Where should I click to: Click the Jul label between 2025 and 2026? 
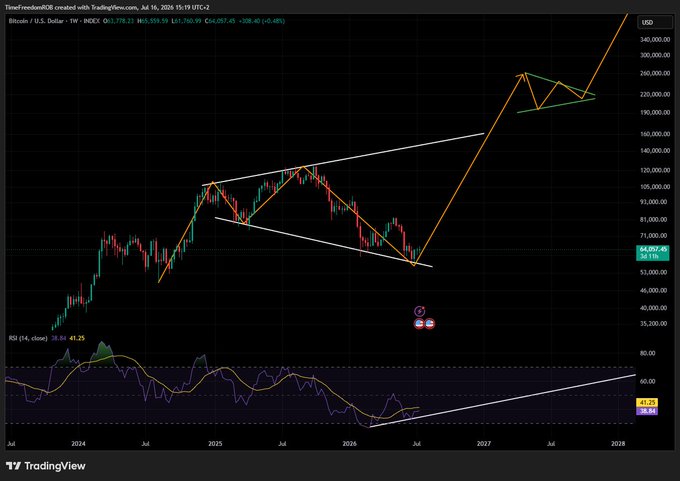(x=282, y=444)
